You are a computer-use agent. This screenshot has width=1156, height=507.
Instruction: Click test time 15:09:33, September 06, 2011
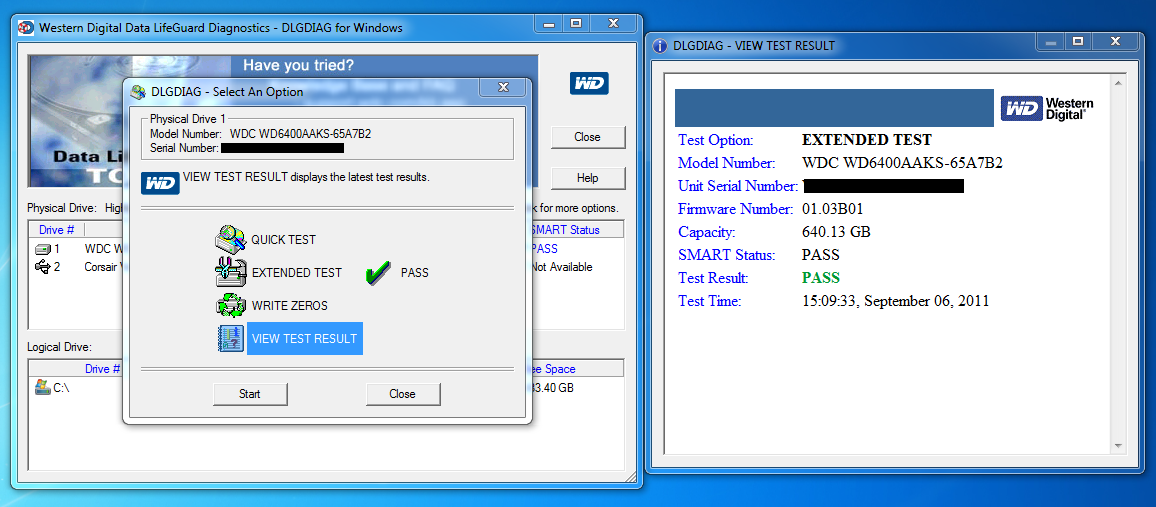pos(895,301)
